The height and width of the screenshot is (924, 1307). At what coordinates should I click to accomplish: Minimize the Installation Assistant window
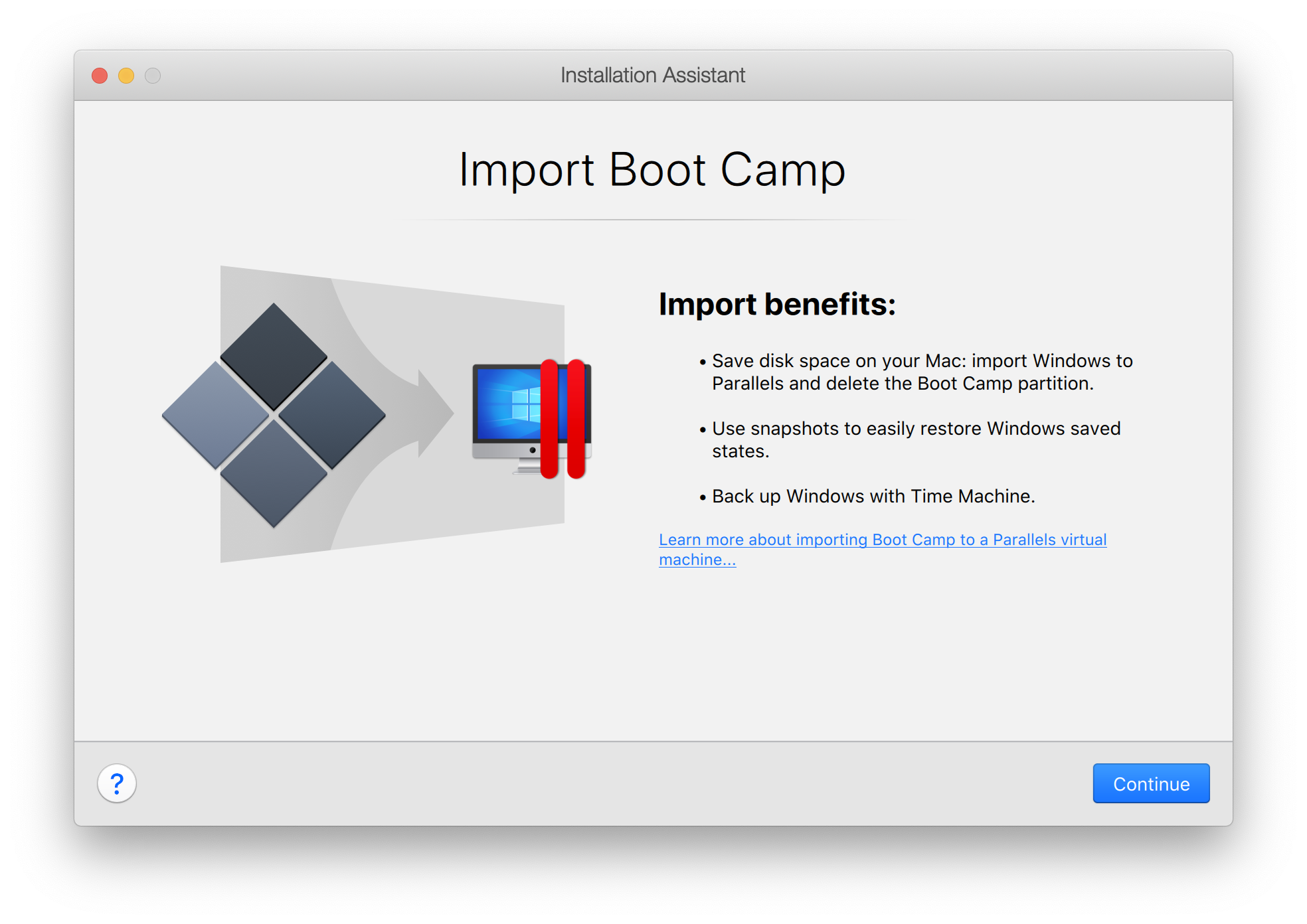pos(126,76)
